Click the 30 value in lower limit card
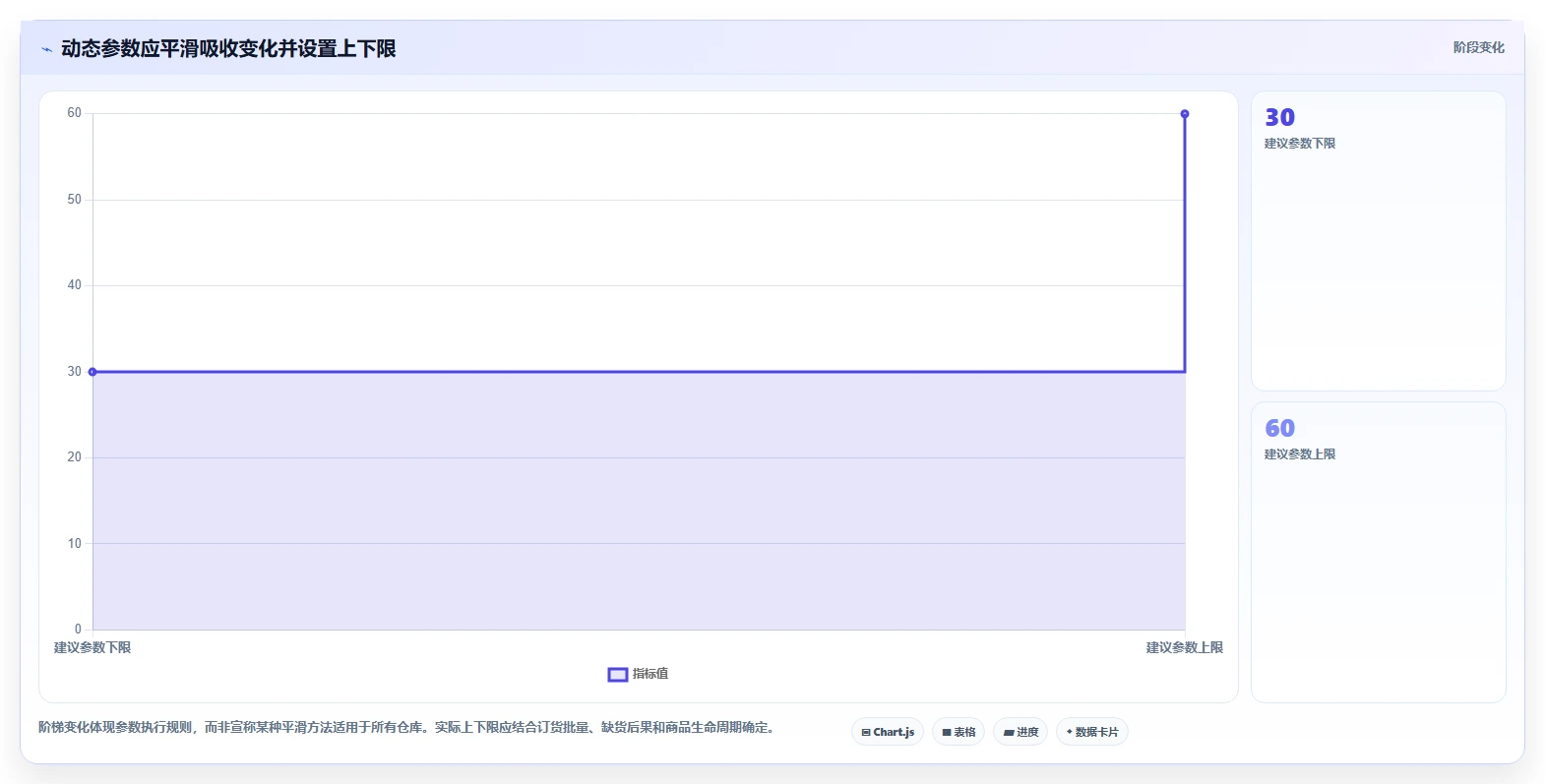The width and height of the screenshot is (1545, 784). [x=1279, y=117]
